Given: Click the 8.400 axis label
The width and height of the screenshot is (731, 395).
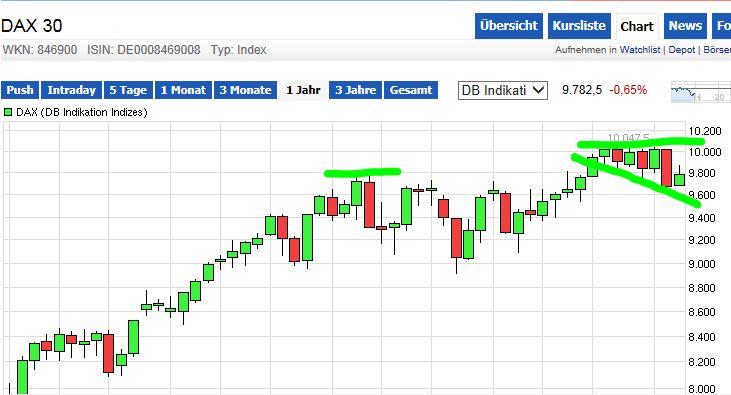Looking at the screenshot, I should (x=702, y=337).
